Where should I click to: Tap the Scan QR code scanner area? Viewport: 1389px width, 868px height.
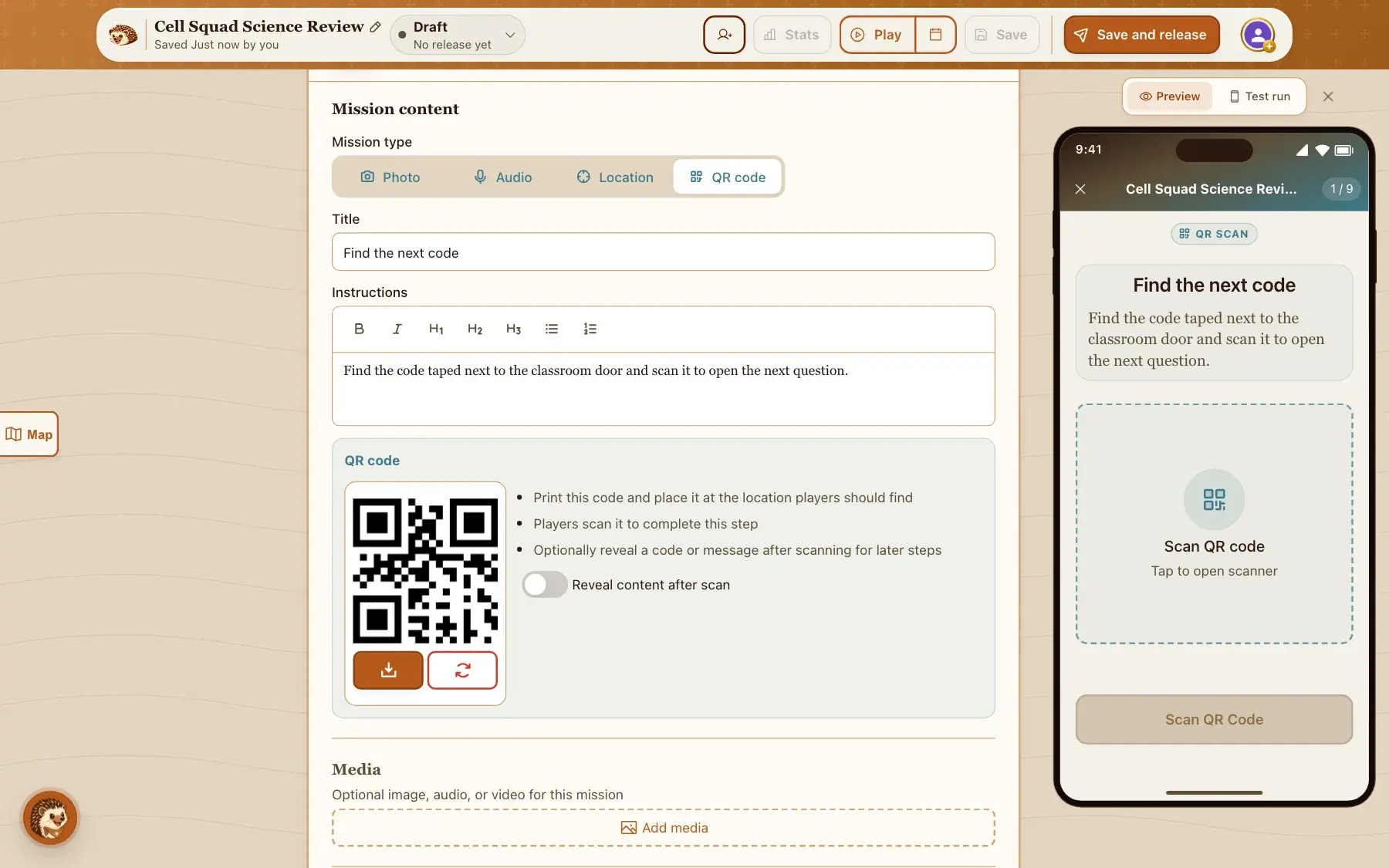point(1214,524)
